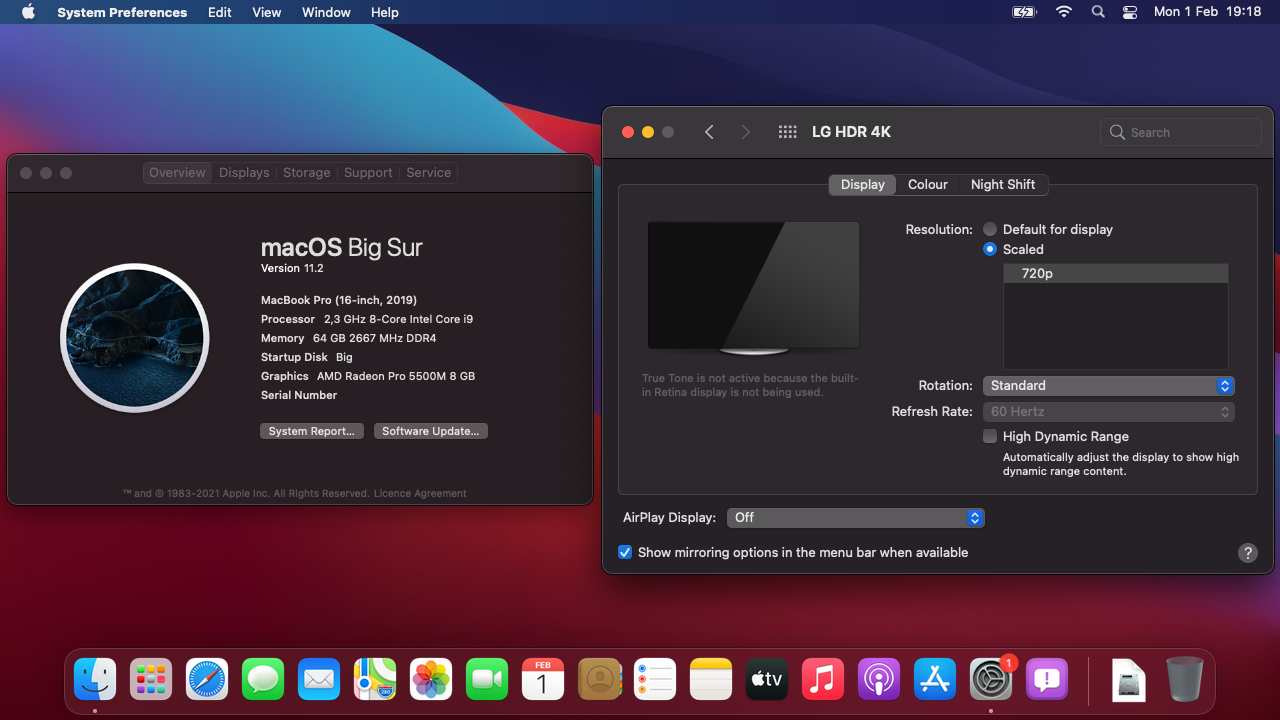1280x720 pixels.
Task: Open Service tab in About This Mac
Action: point(428,172)
